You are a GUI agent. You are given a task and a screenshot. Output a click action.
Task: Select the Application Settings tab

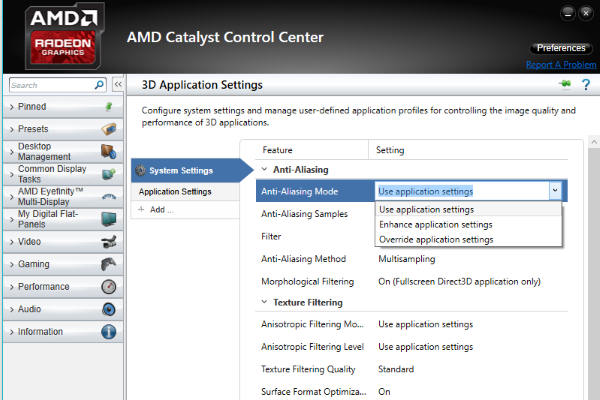(185, 192)
